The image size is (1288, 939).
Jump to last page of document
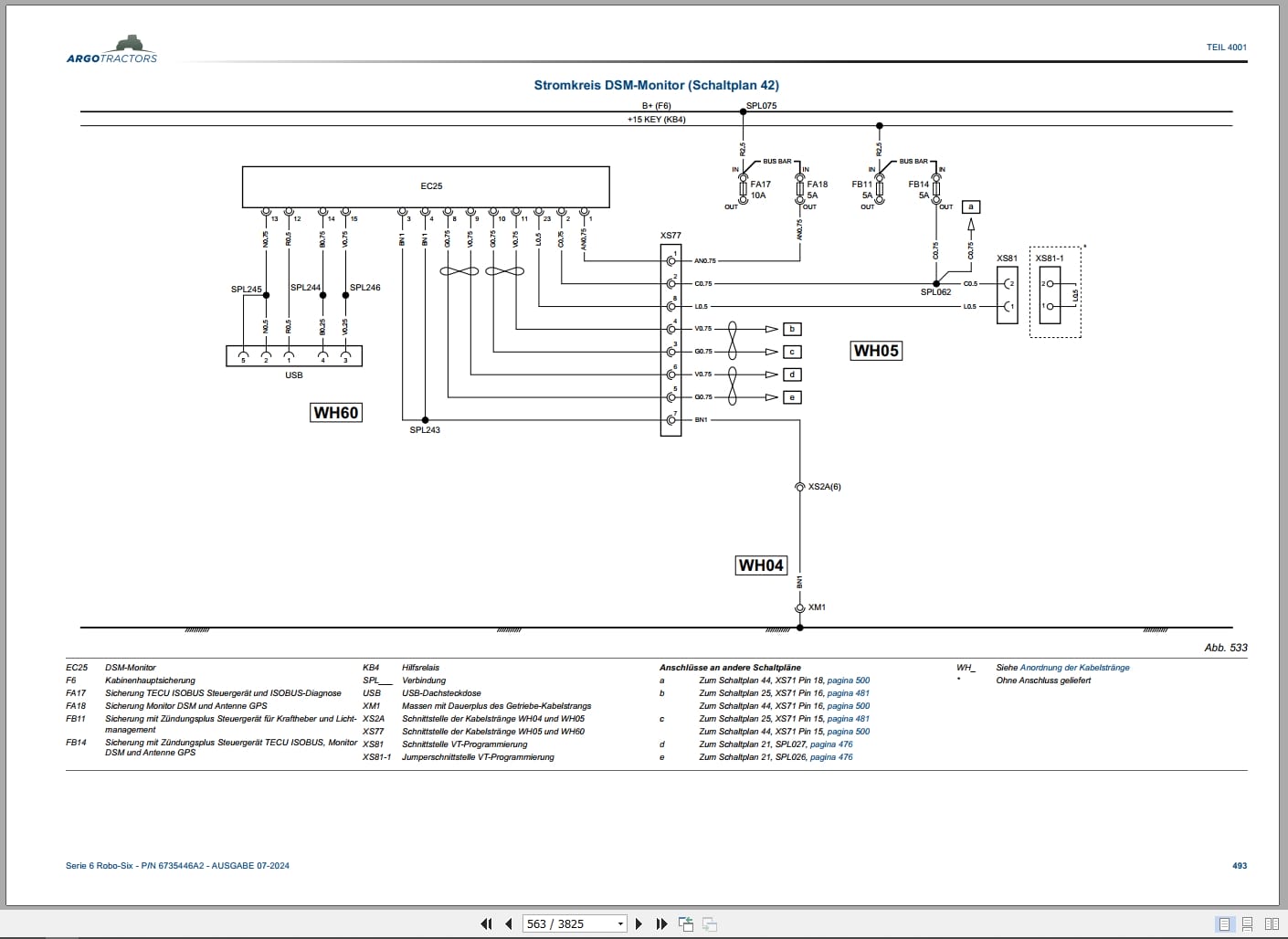[661, 923]
